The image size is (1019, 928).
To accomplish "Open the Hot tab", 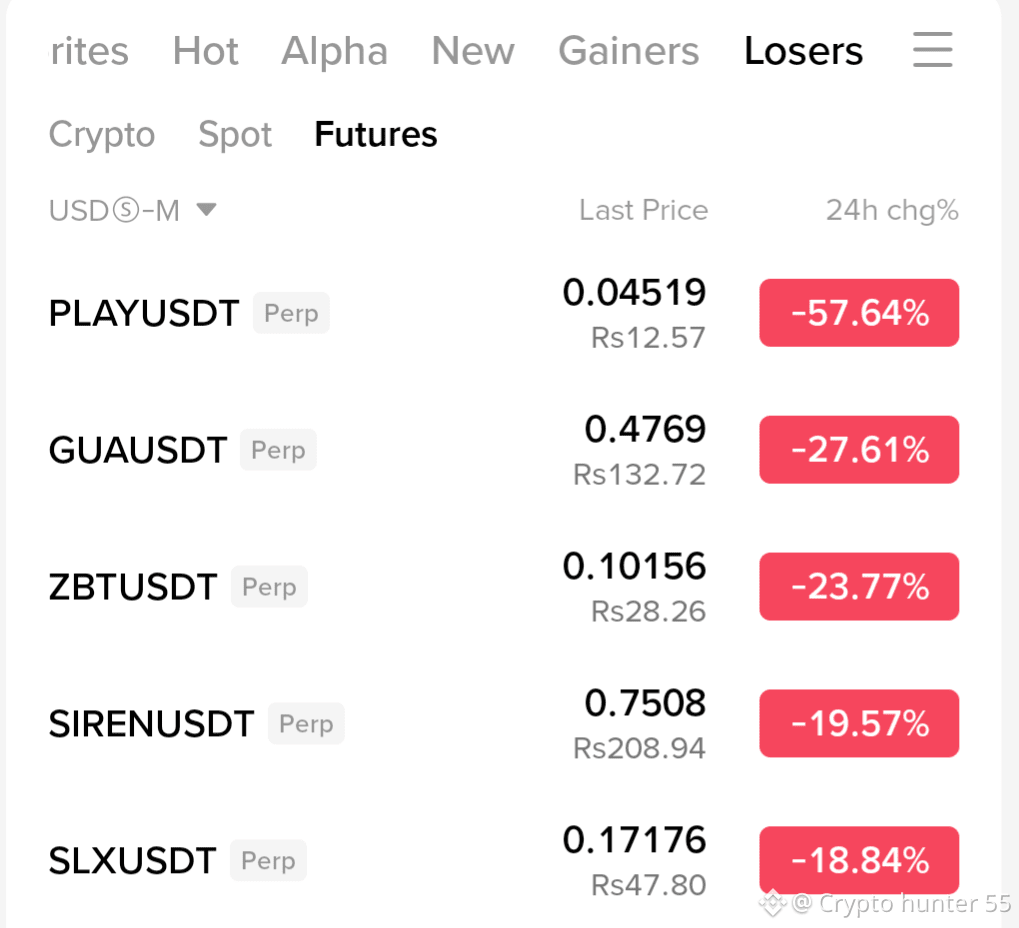I will 205,51.
